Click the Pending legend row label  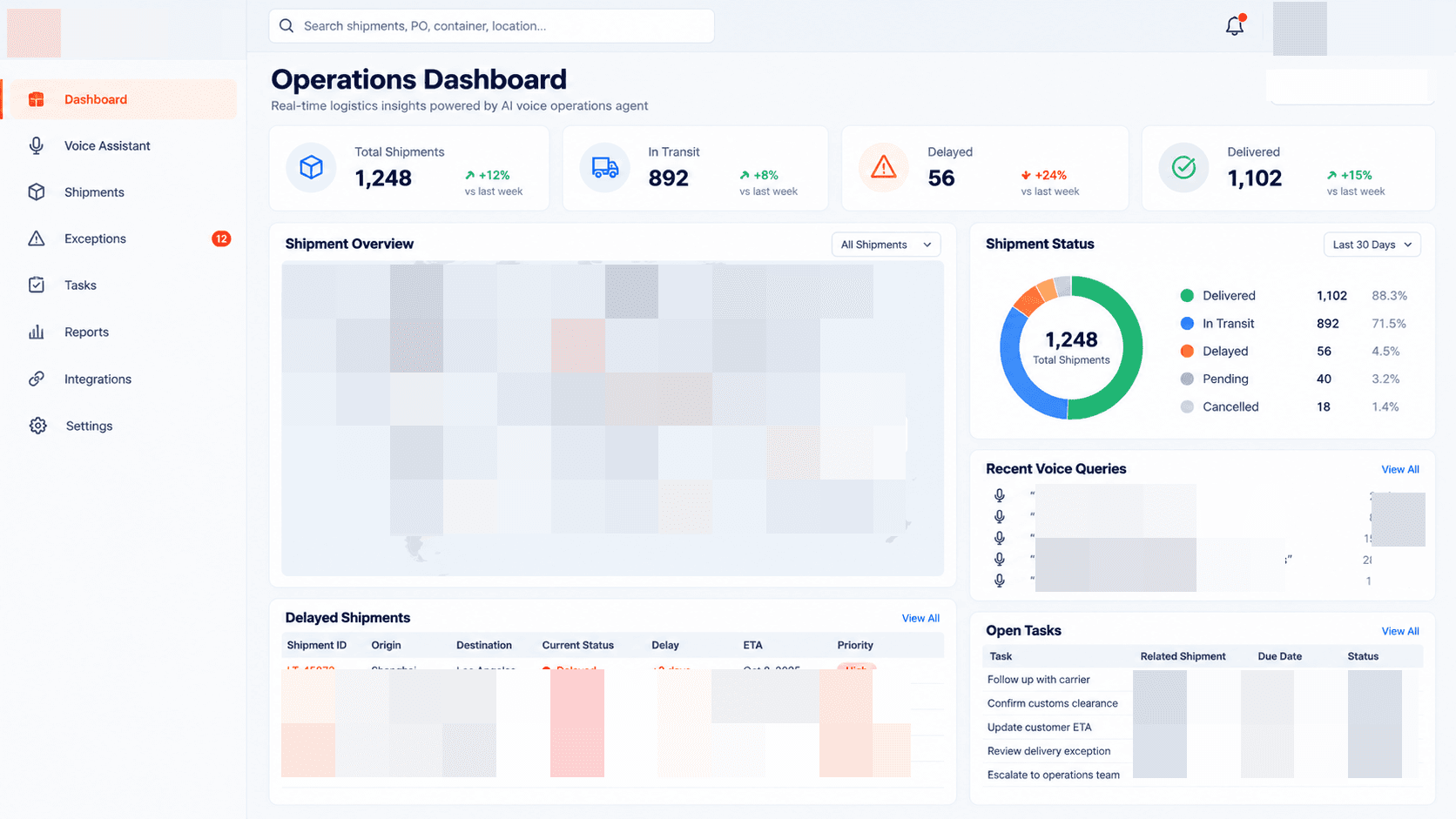(x=1225, y=379)
